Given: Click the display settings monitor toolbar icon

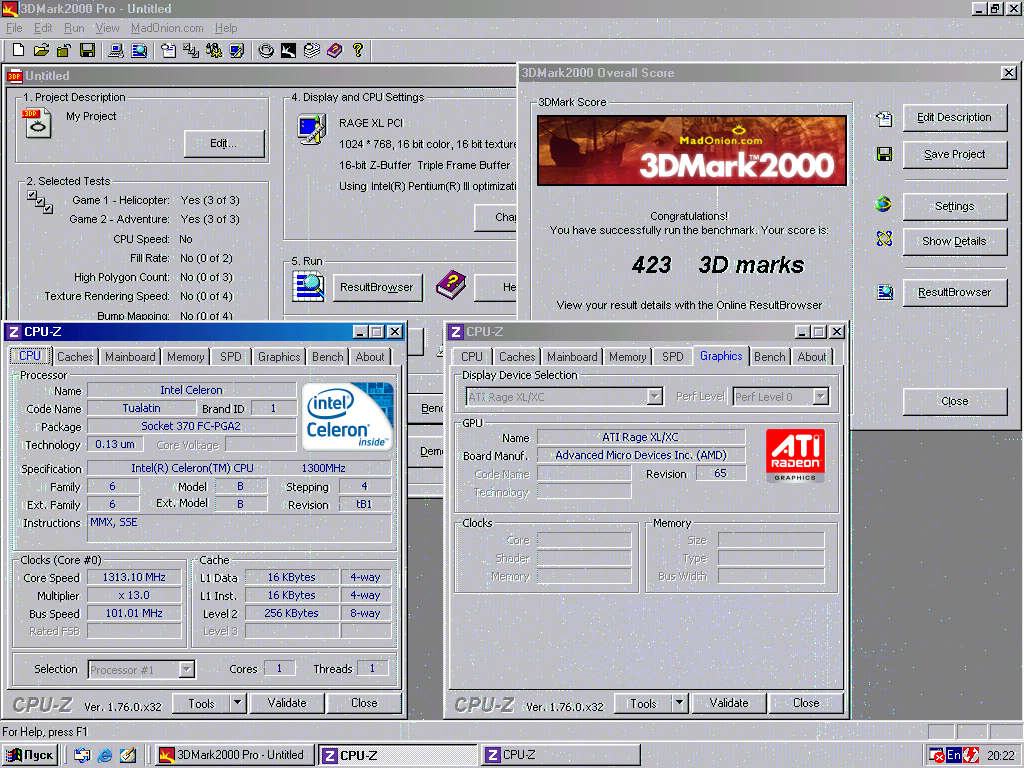Looking at the screenshot, I should coord(236,50).
